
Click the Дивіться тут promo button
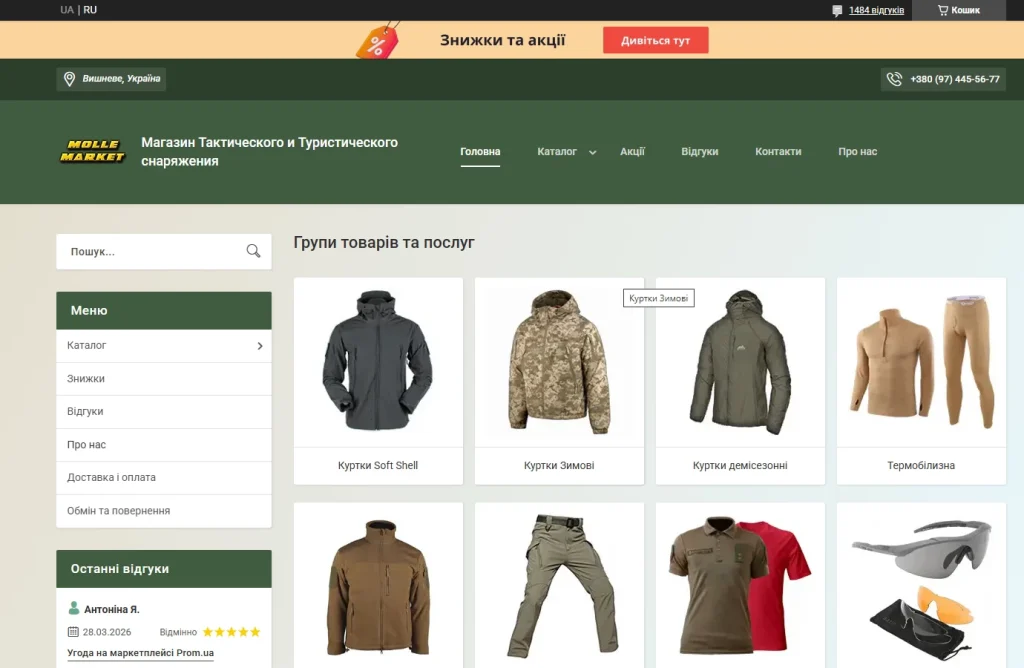656,40
